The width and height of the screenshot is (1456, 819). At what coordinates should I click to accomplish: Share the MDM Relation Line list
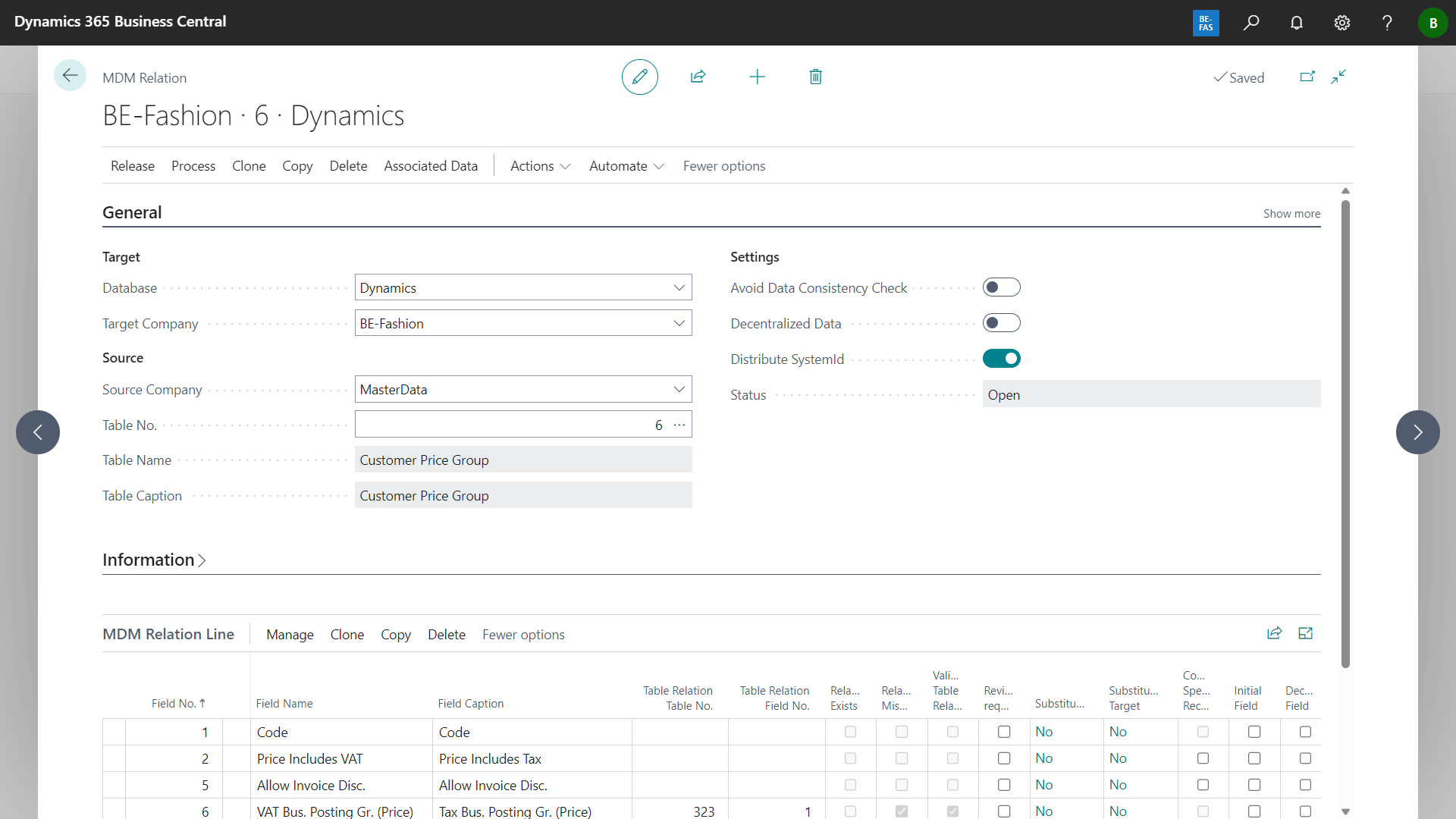[1274, 633]
